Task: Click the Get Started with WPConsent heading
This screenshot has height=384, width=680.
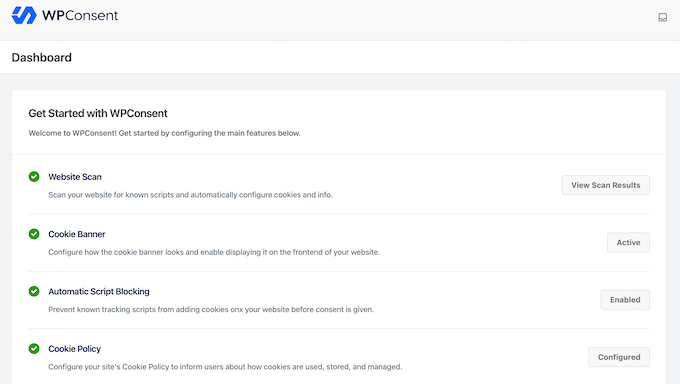Action: click(x=98, y=113)
